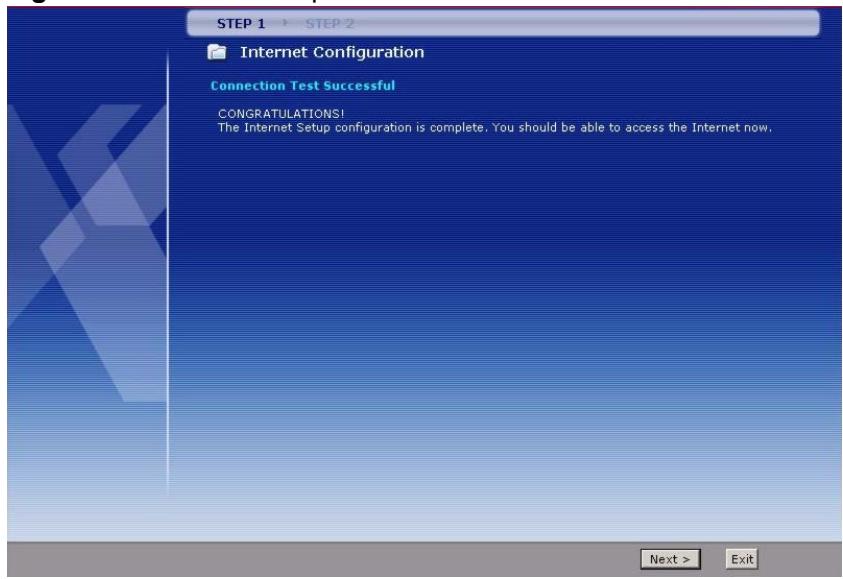The image size is (843, 579).
Task: Click empty area of the step progress bar
Action: pos(600,22)
